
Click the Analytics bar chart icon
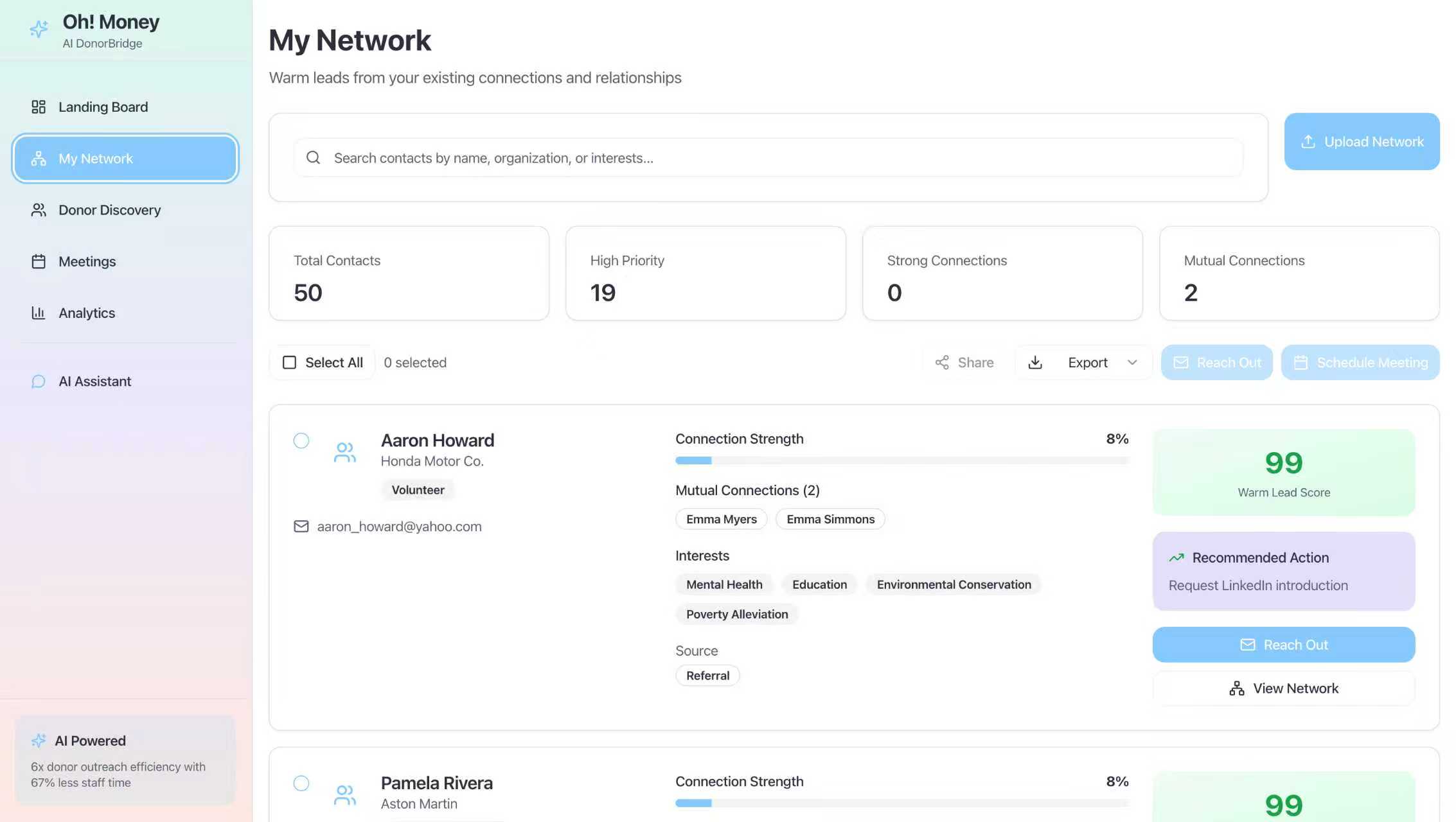coord(39,313)
